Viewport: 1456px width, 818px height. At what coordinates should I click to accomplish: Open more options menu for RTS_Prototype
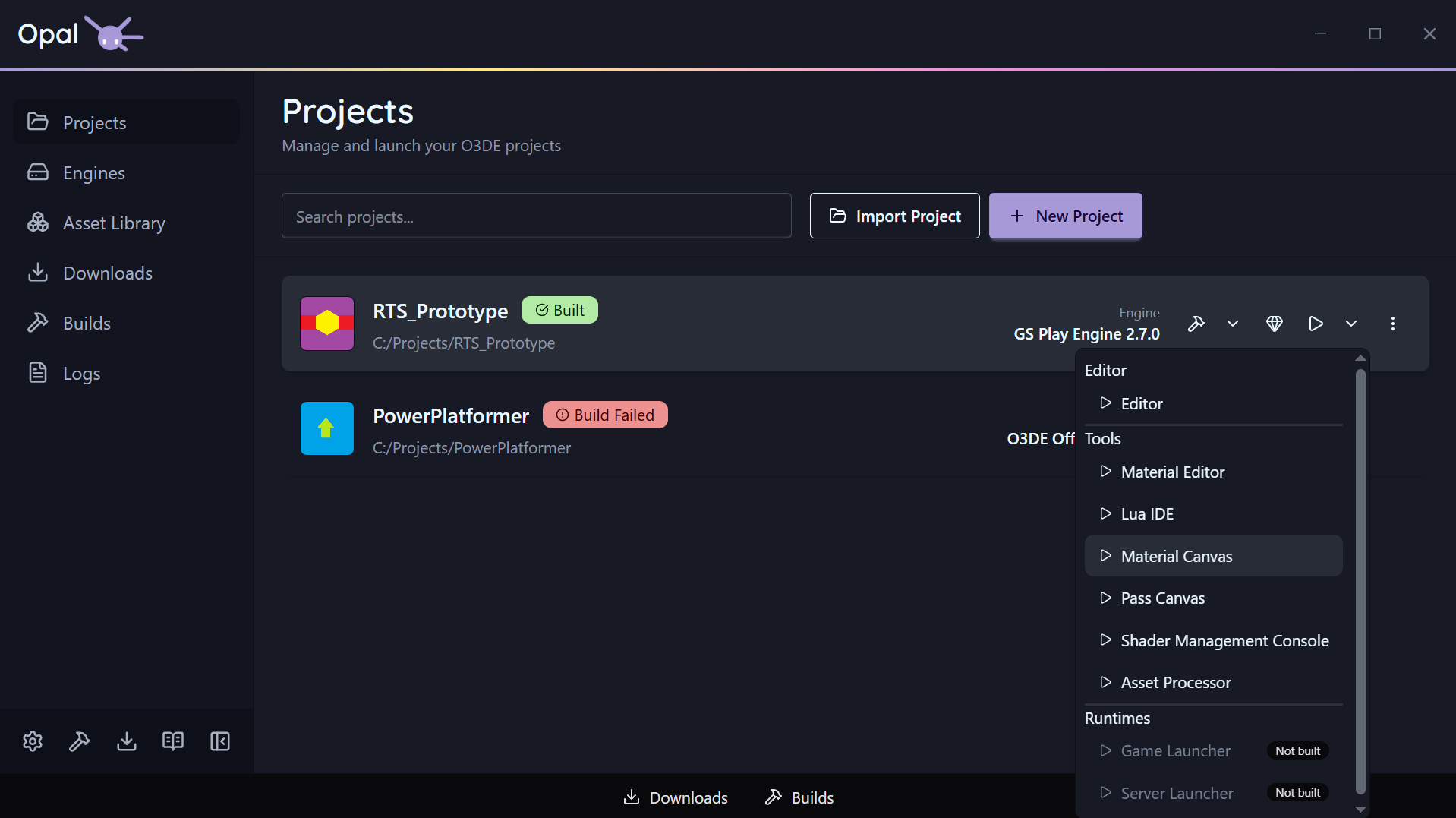click(x=1393, y=324)
